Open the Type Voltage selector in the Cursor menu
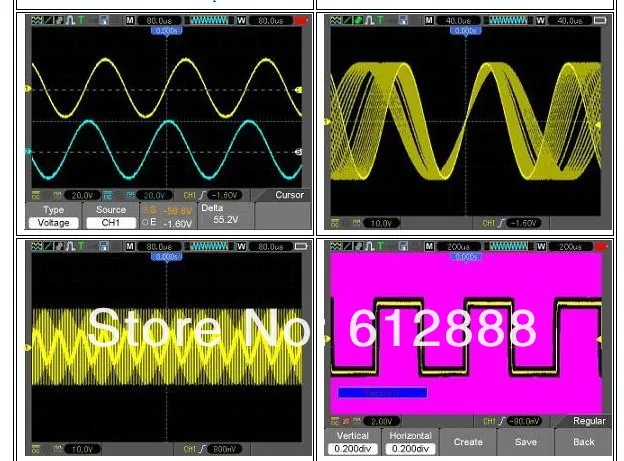The height and width of the screenshot is (461, 624). click(x=54, y=216)
